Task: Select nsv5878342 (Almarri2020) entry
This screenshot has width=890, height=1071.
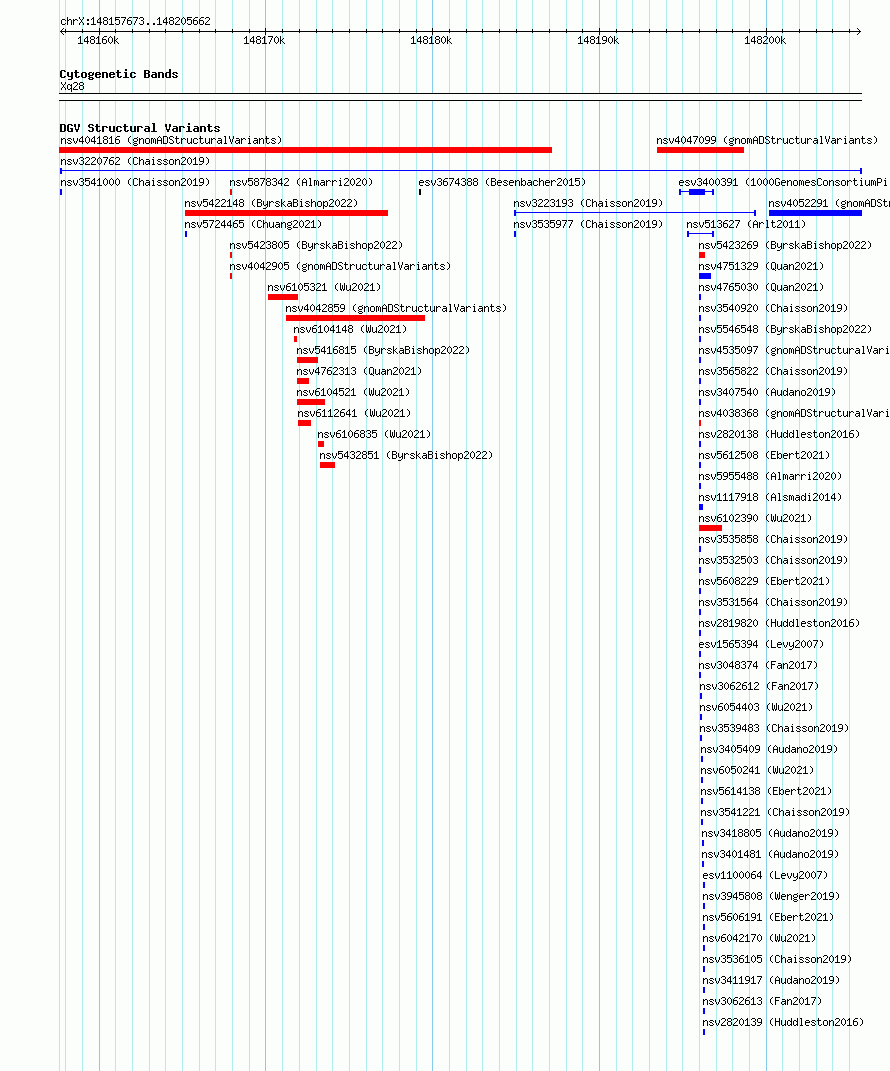Action: pos(301,182)
